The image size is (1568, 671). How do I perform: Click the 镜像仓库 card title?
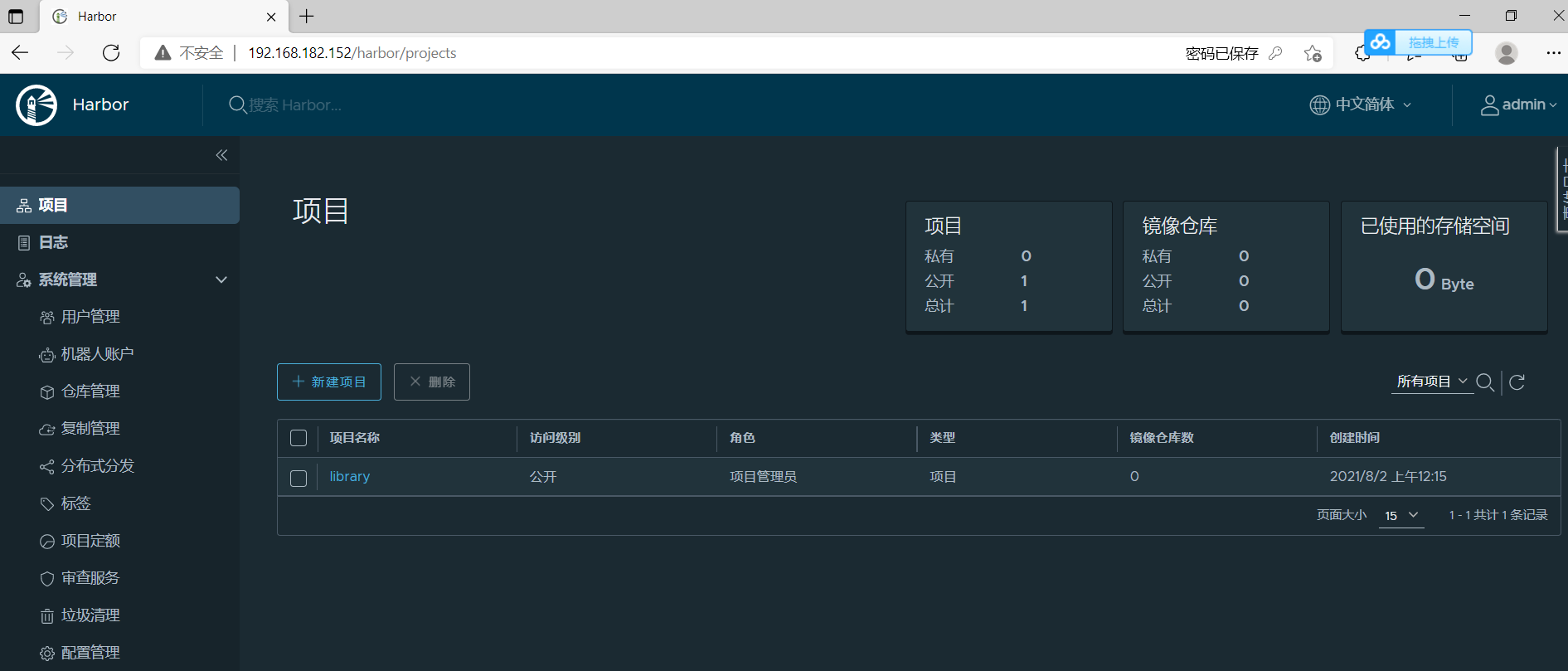pyautogui.click(x=1179, y=226)
